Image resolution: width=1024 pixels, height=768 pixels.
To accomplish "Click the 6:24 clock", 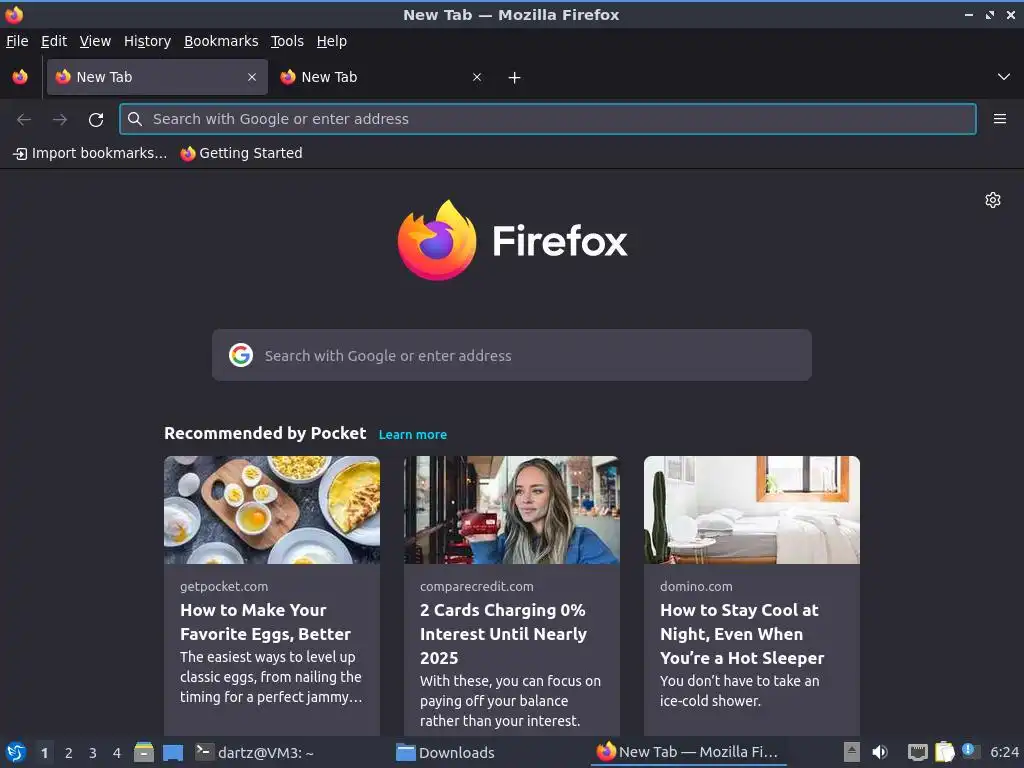I will point(1004,752).
